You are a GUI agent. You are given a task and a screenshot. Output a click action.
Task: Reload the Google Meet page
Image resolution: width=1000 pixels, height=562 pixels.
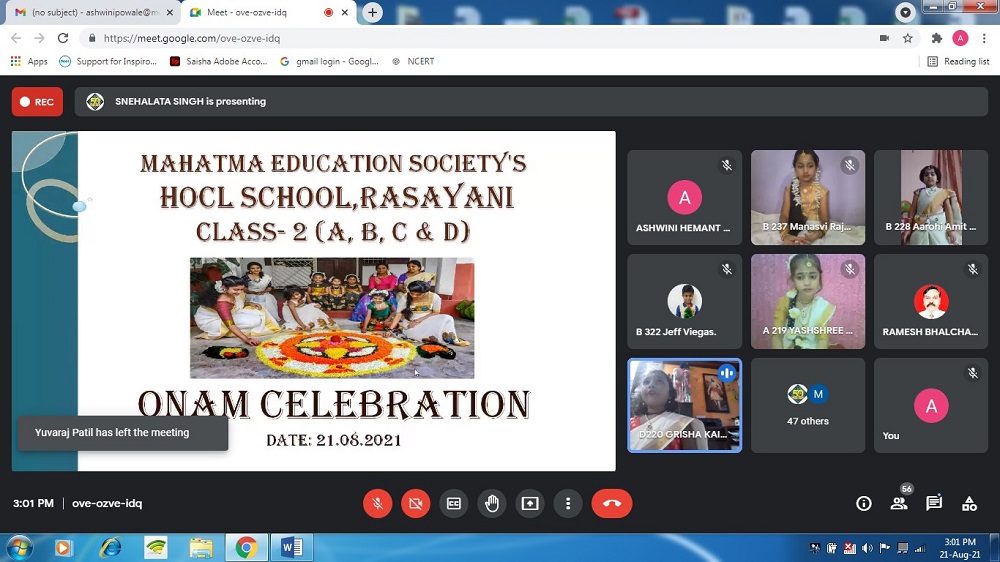tap(63, 38)
